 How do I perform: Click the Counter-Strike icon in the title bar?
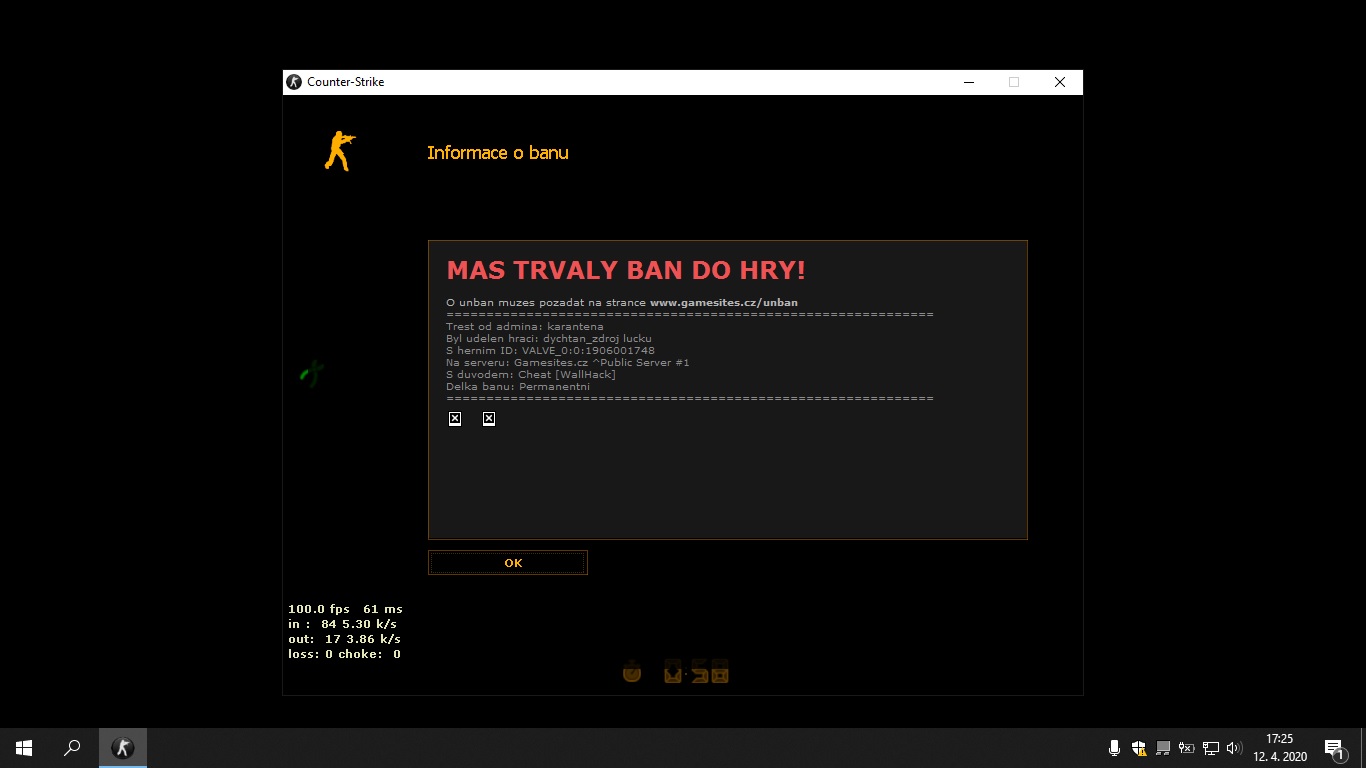click(x=294, y=82)
